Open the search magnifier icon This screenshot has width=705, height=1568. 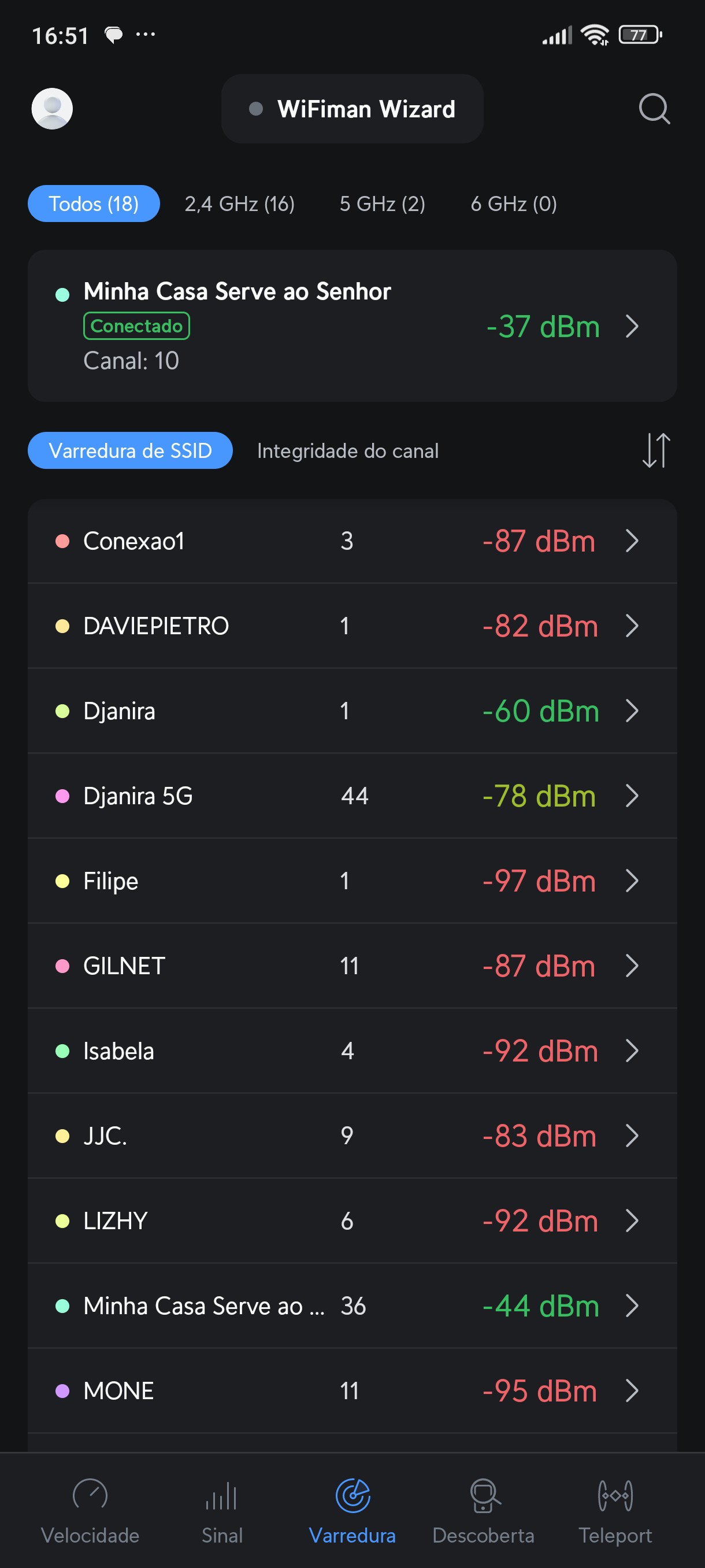(654, 109)
